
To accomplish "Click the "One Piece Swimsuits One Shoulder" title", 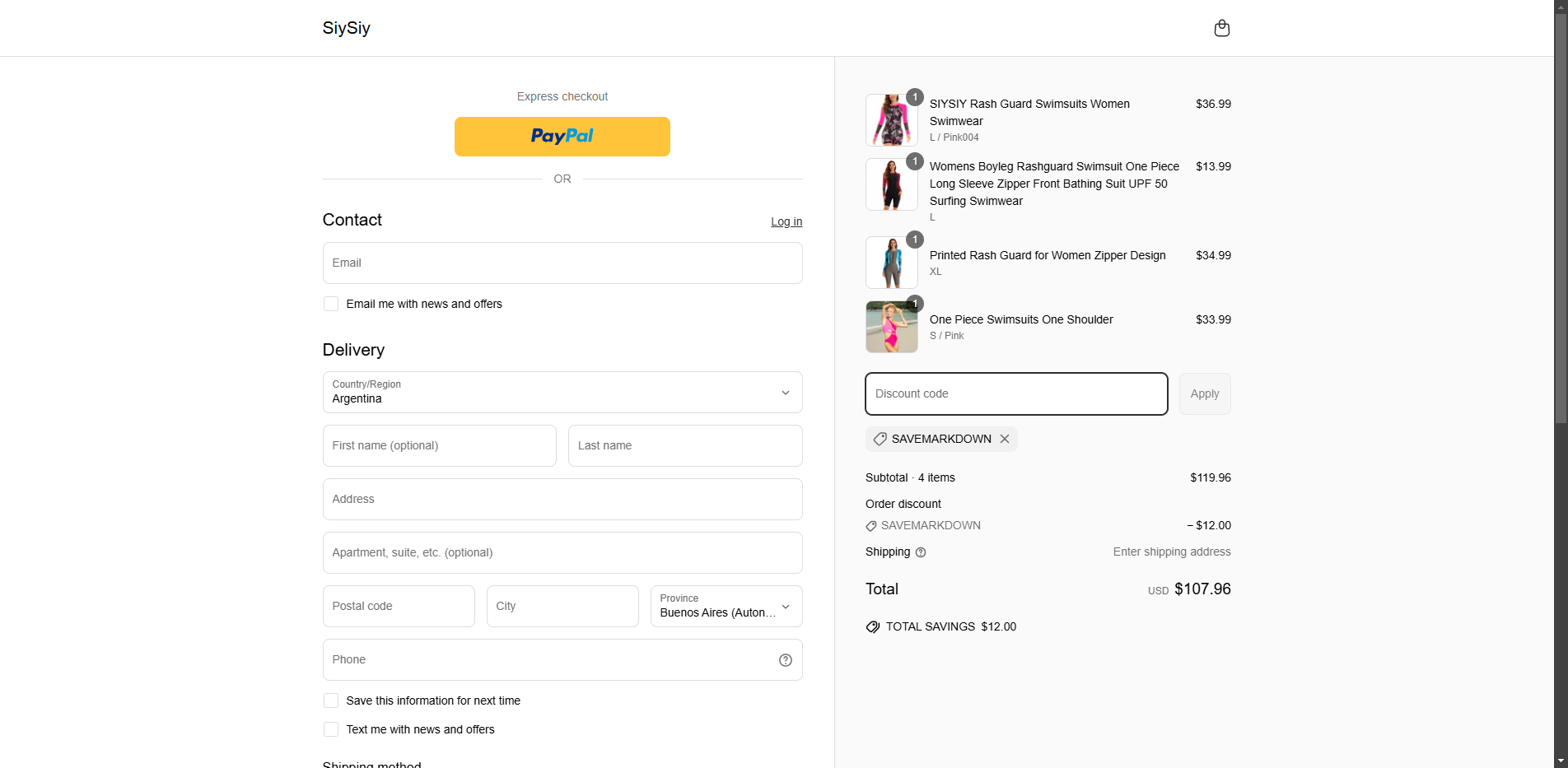I will pos(1021,319).
